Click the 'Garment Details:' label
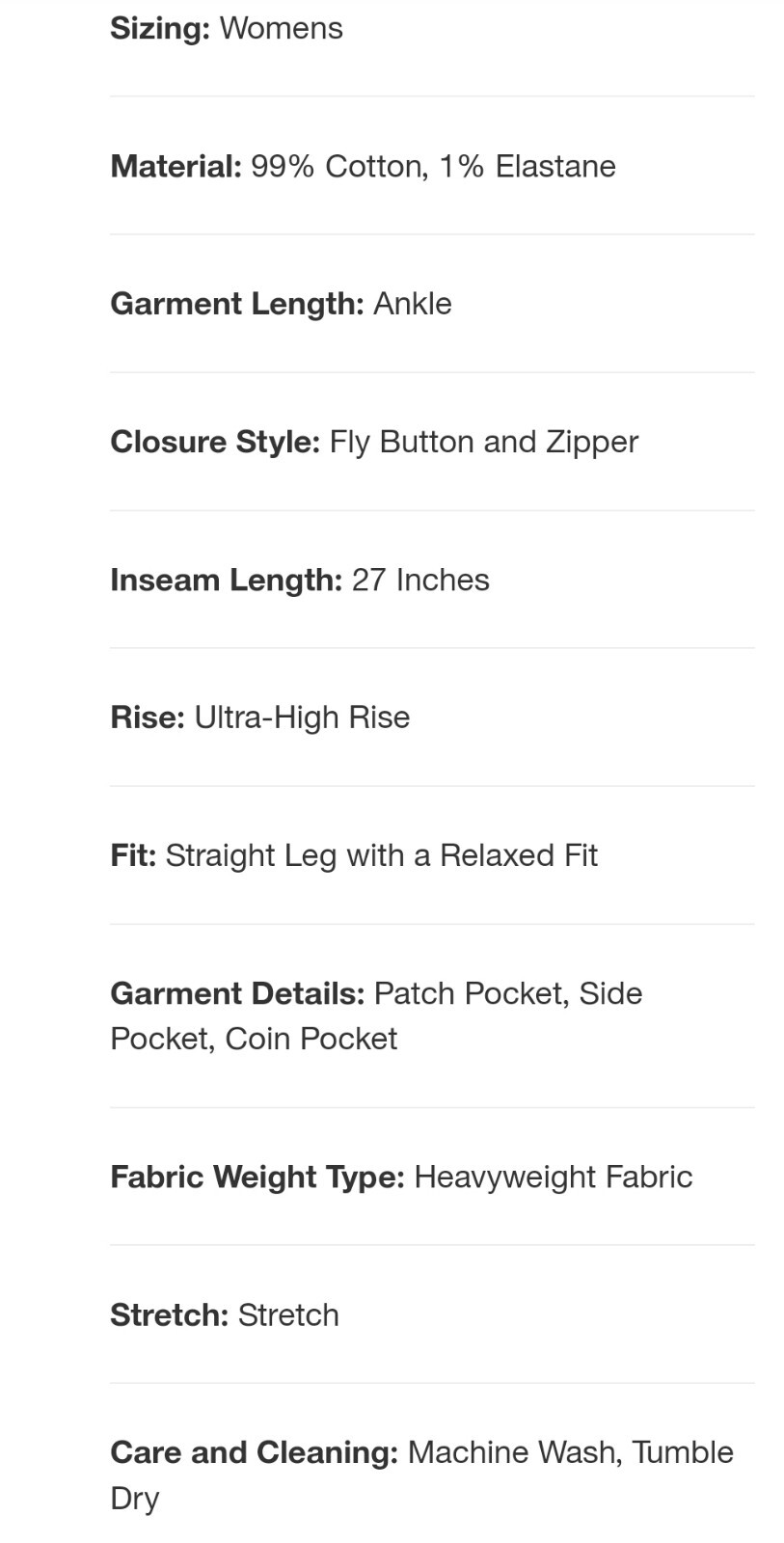Viewport: 784px width, 1543px height. [237, 993]
